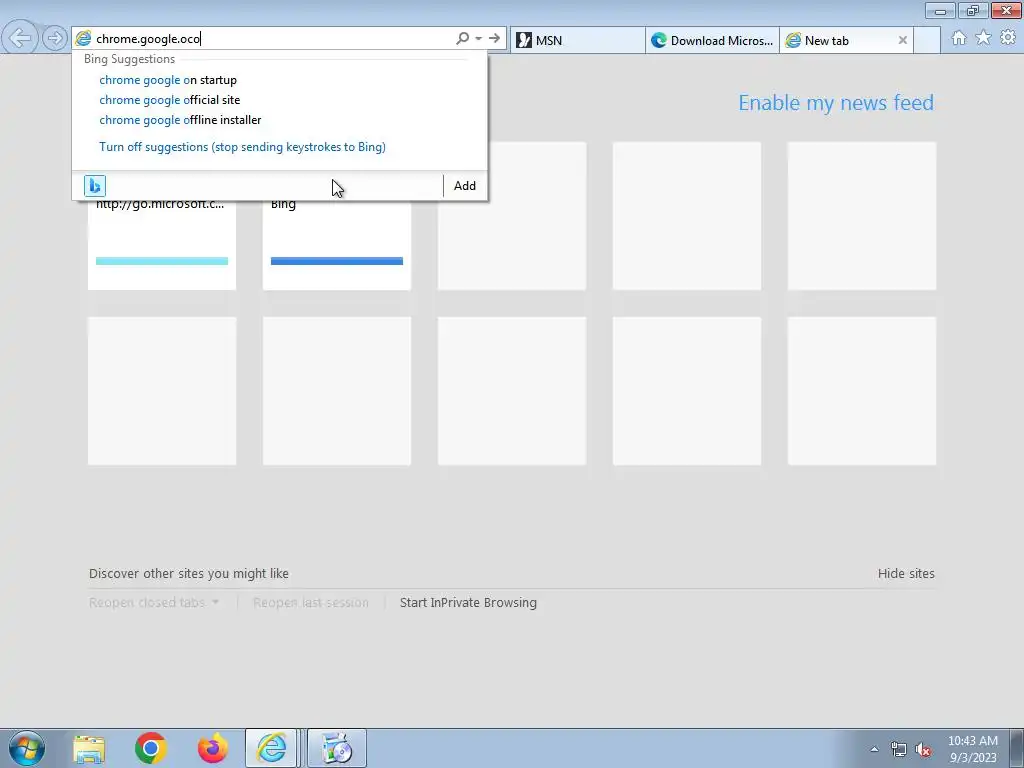Select the Bing search provider icon
Screen dimensions: 1024x768
(x=95, y=185)
